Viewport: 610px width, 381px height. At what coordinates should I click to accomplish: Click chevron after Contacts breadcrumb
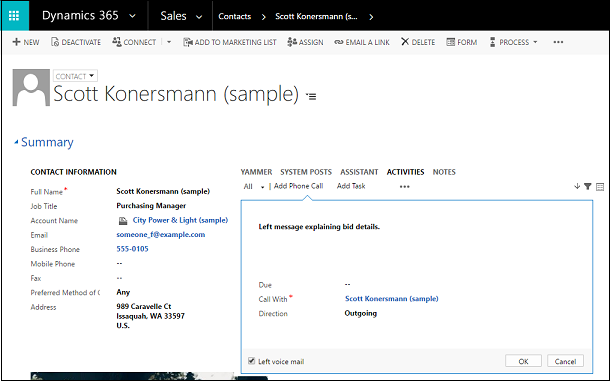pyautogui.click(x=264, y=17)
